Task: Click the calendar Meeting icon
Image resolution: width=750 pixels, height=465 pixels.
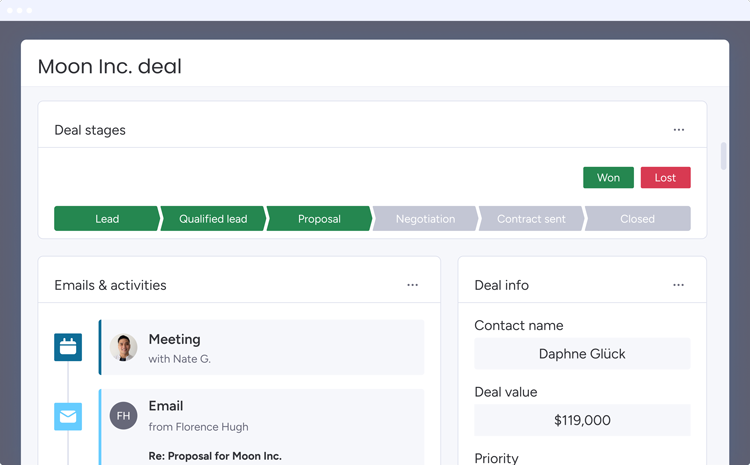Action: click(68, 347)
